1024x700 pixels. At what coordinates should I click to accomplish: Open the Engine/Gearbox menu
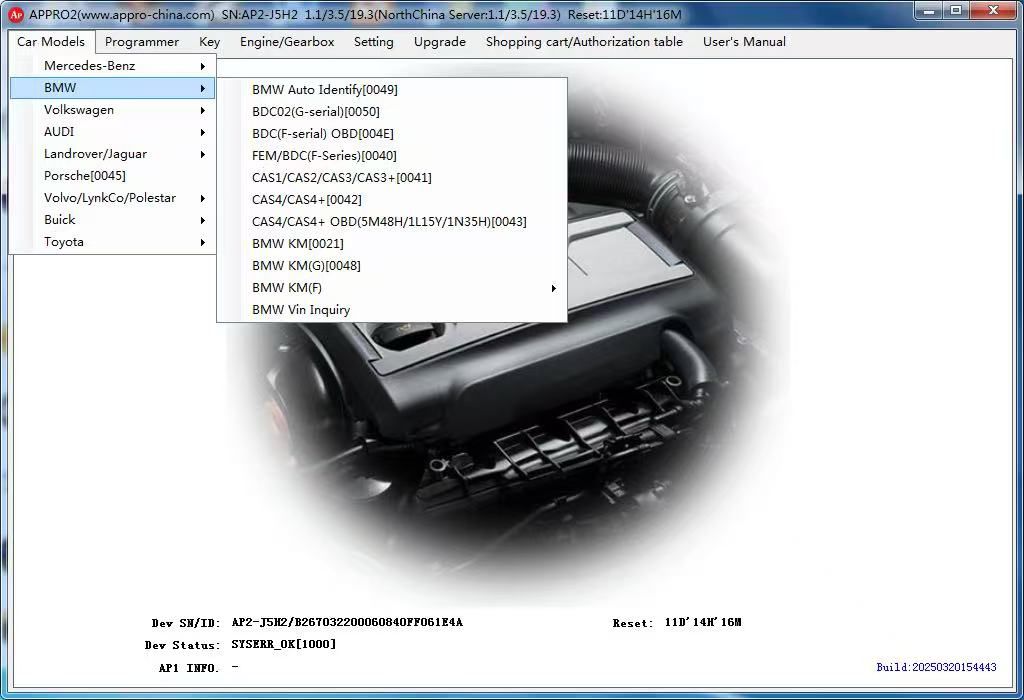(287, 42)
